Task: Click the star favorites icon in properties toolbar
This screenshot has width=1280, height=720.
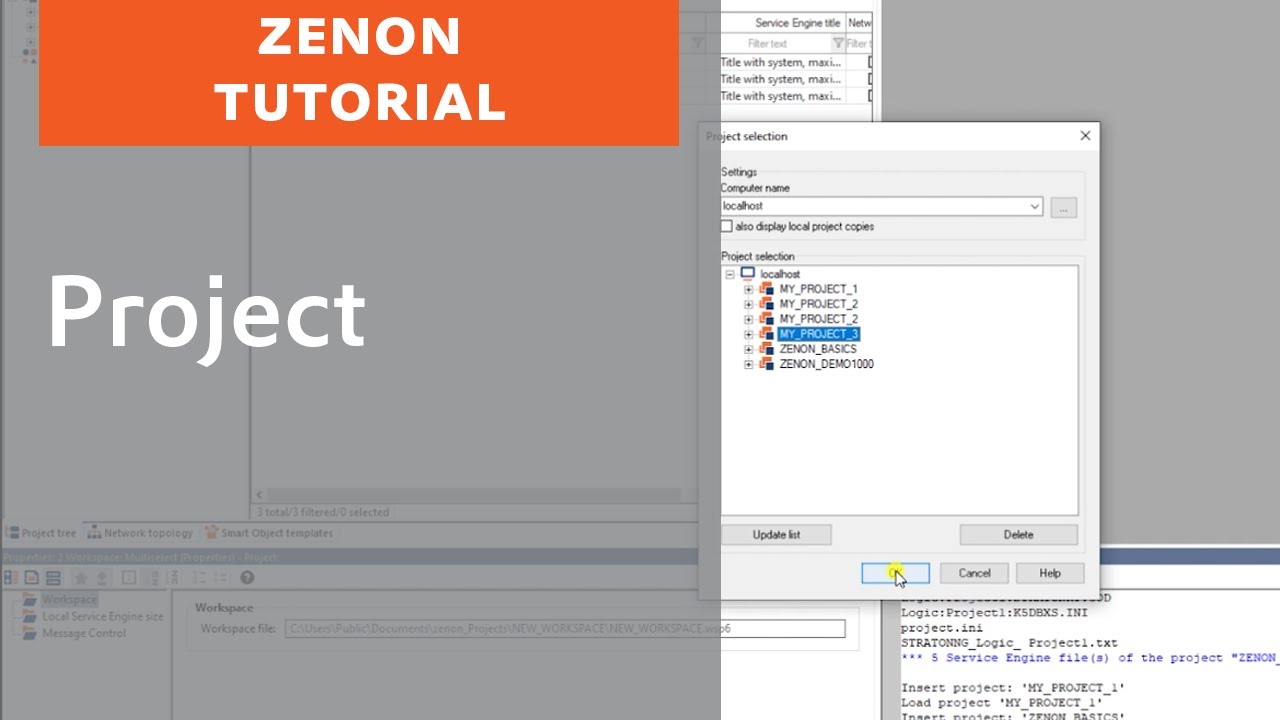Action: [81, 577]
